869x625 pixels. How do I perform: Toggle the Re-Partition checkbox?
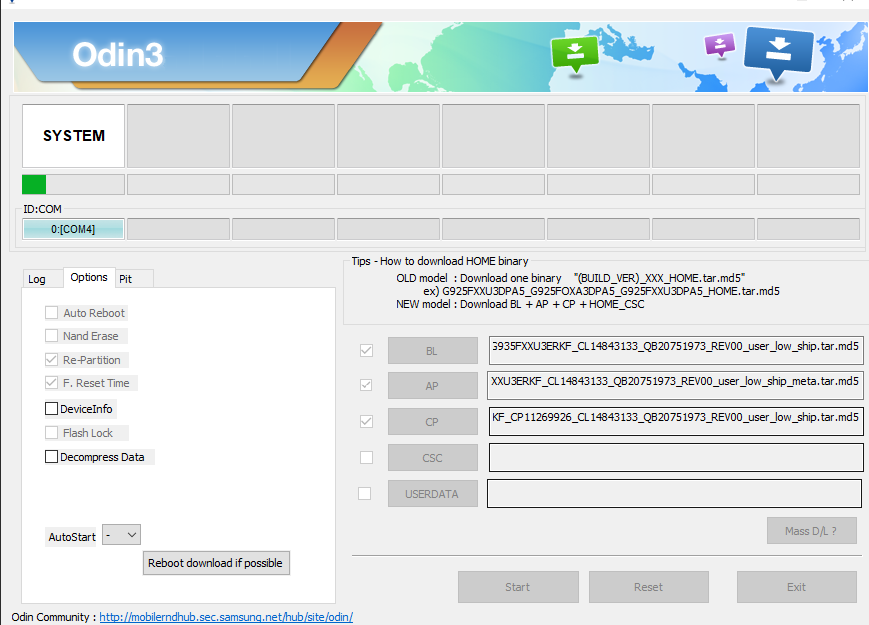click(x=52, y=360)
